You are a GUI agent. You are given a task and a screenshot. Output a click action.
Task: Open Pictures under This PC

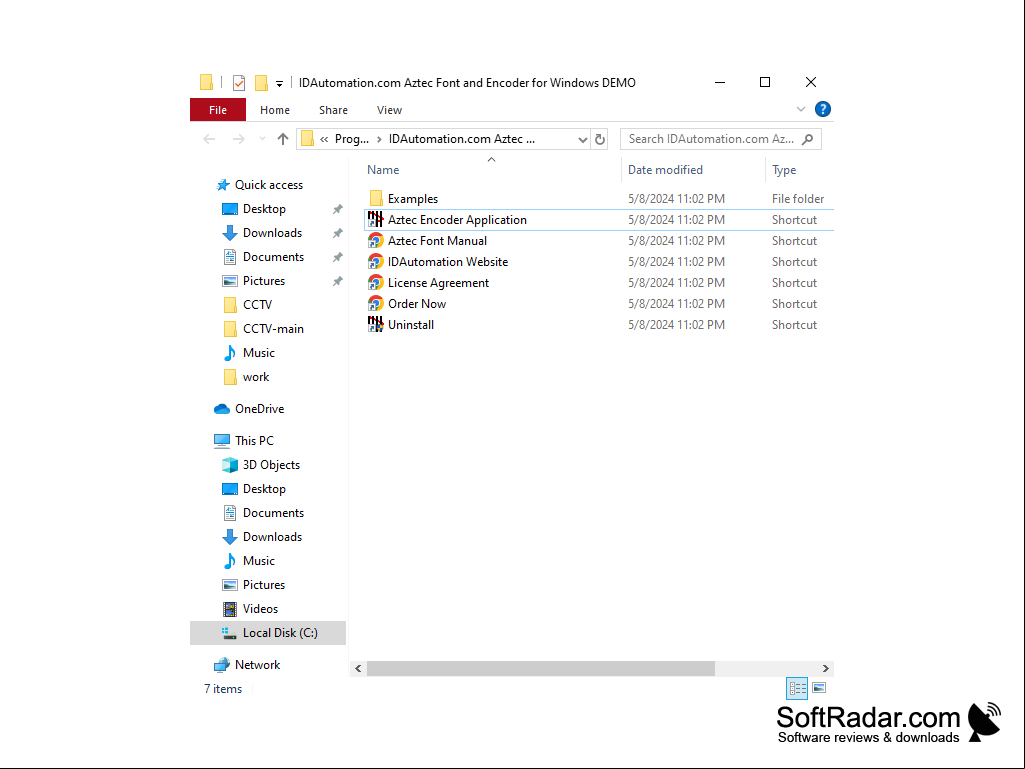tap(254, 585)
